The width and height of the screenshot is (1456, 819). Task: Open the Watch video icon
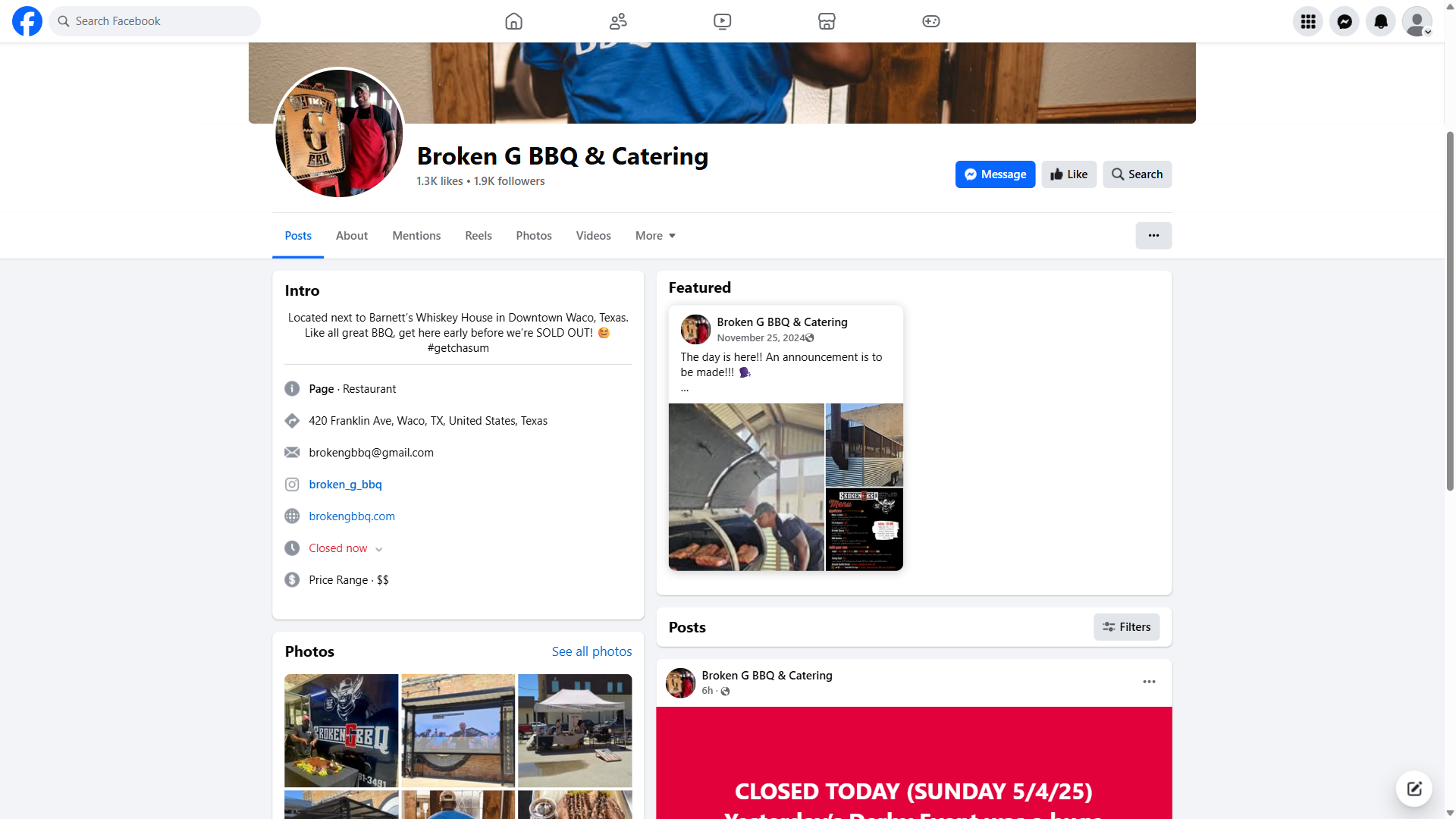click(x=722, y=21)
